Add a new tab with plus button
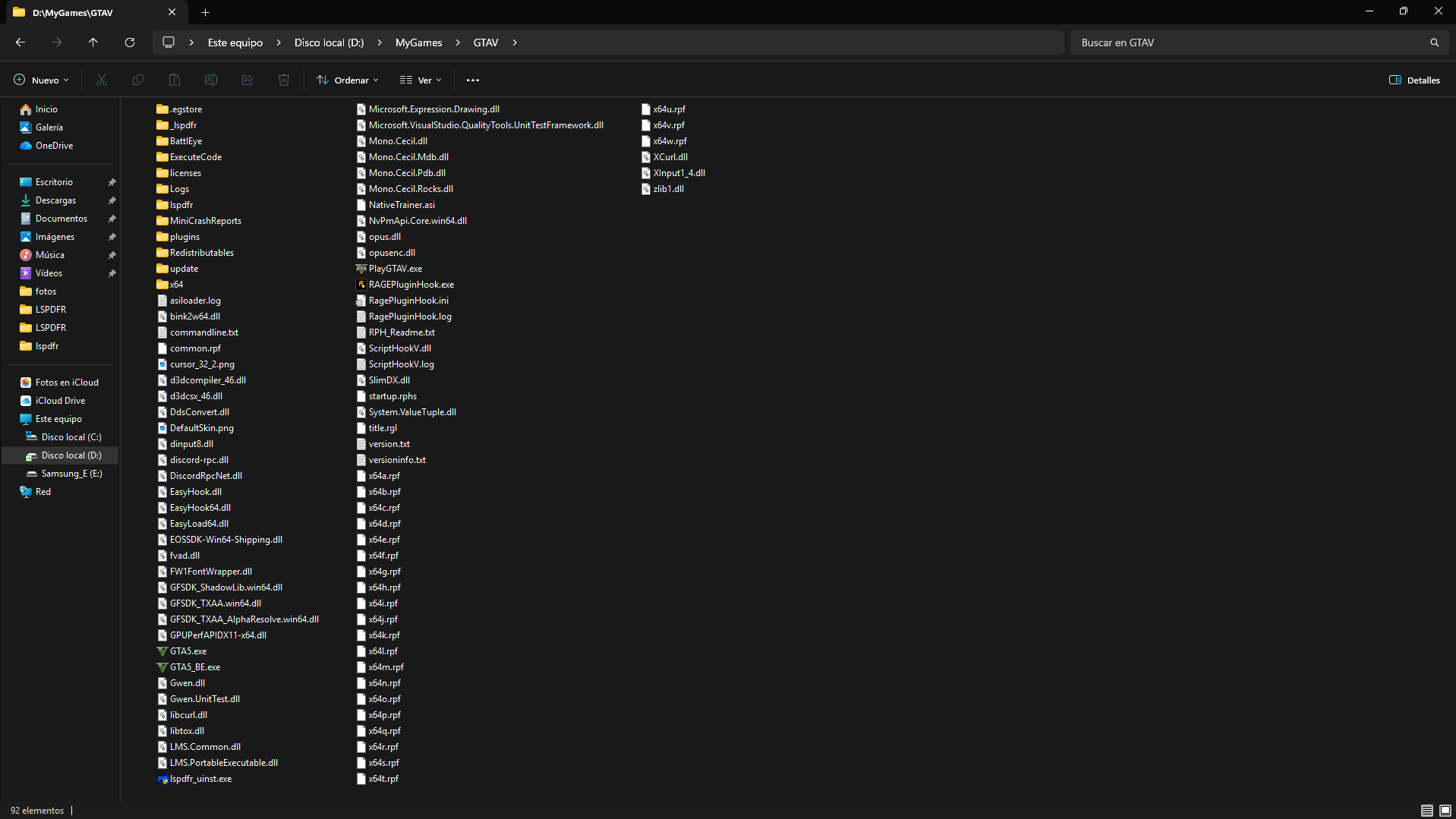The image size is (1456, 819). (205, 12)
